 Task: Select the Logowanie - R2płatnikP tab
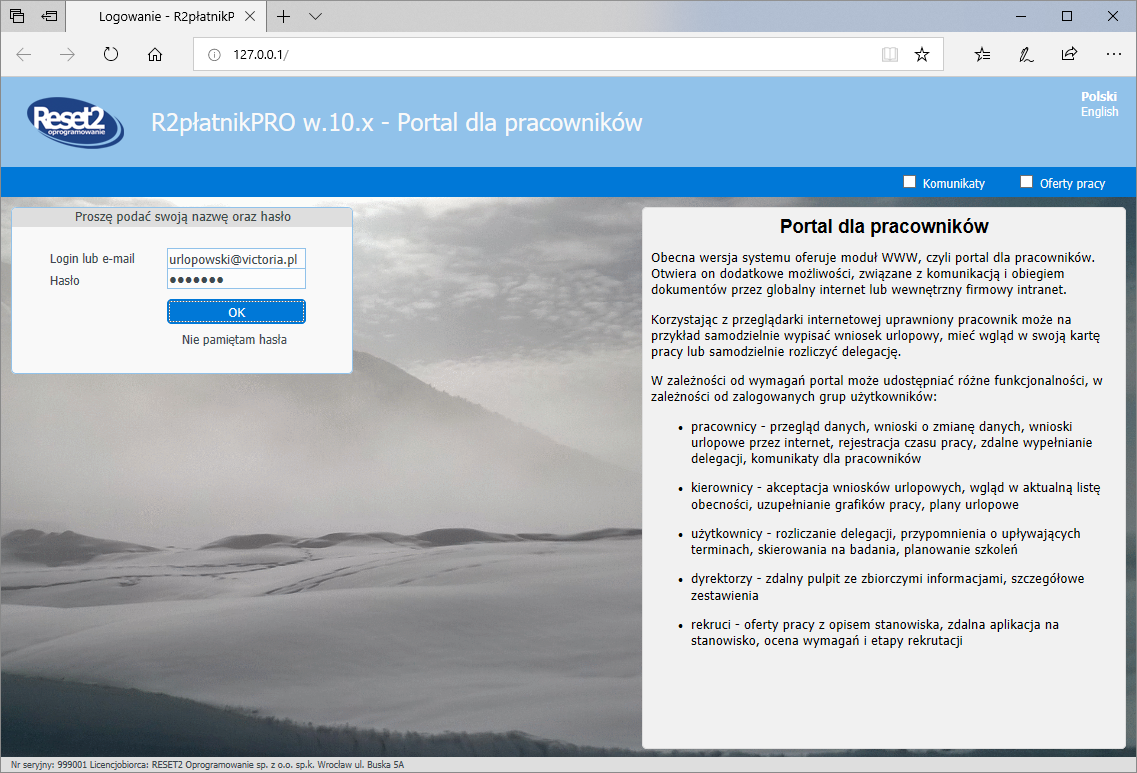[166, 16]
